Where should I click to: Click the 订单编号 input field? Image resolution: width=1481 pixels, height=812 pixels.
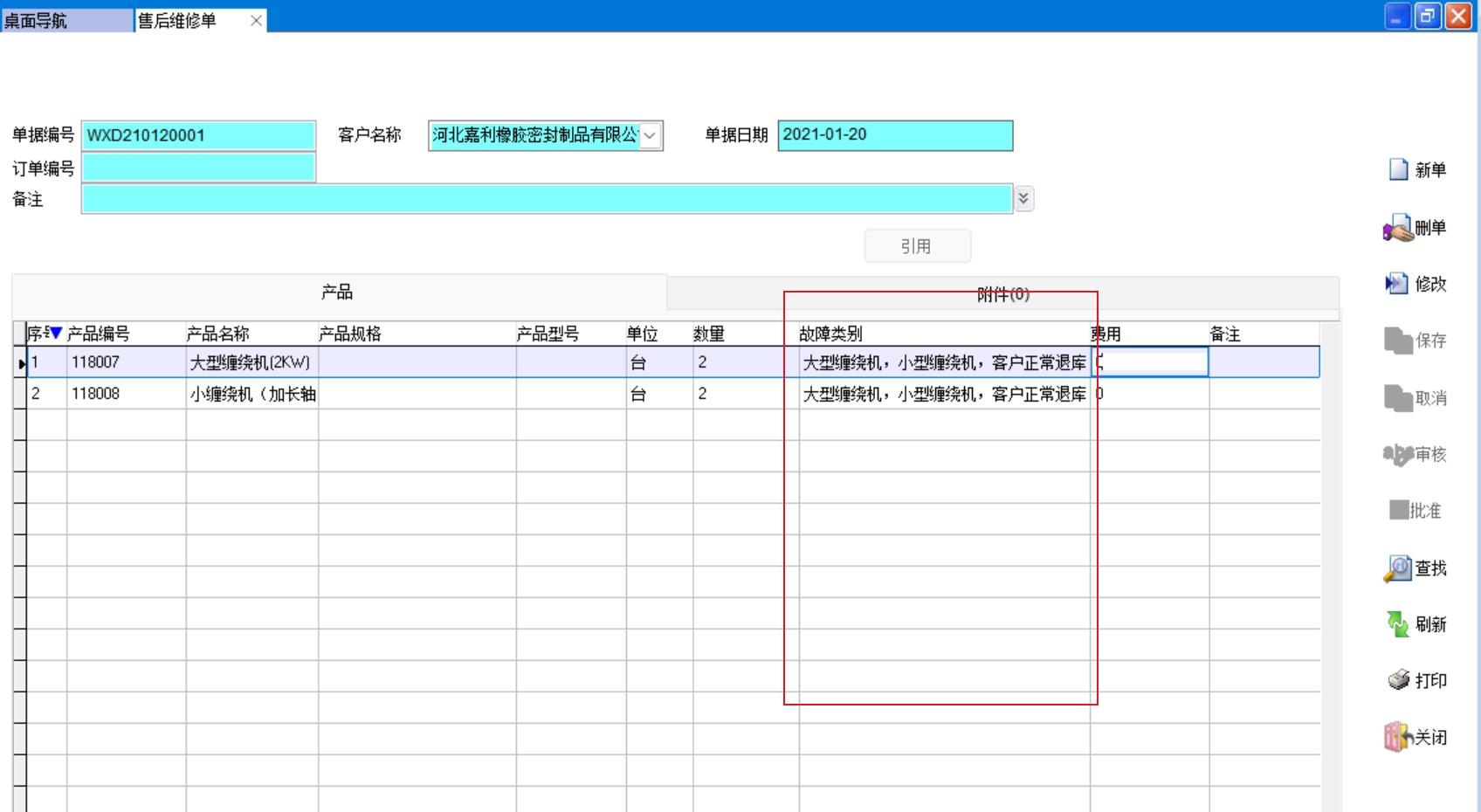[x=198, y=168]
